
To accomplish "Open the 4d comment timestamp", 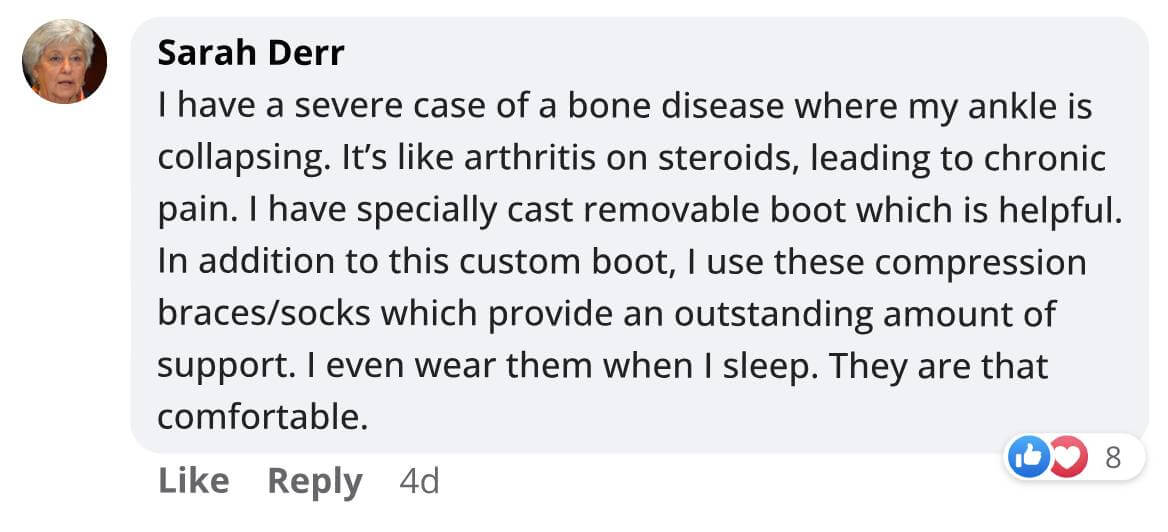I will (x=419, y=481).
